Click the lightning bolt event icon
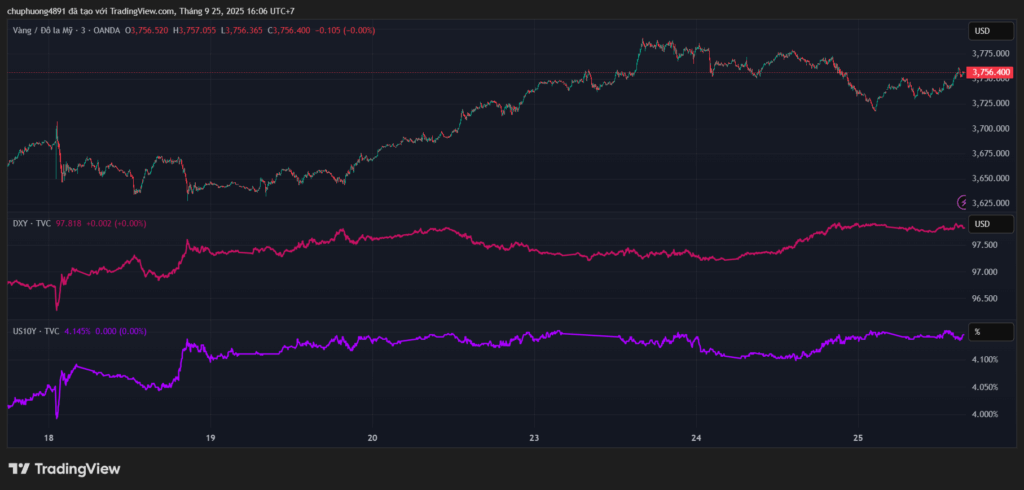This screenshot has width=1024, height=490. [963, 202]
